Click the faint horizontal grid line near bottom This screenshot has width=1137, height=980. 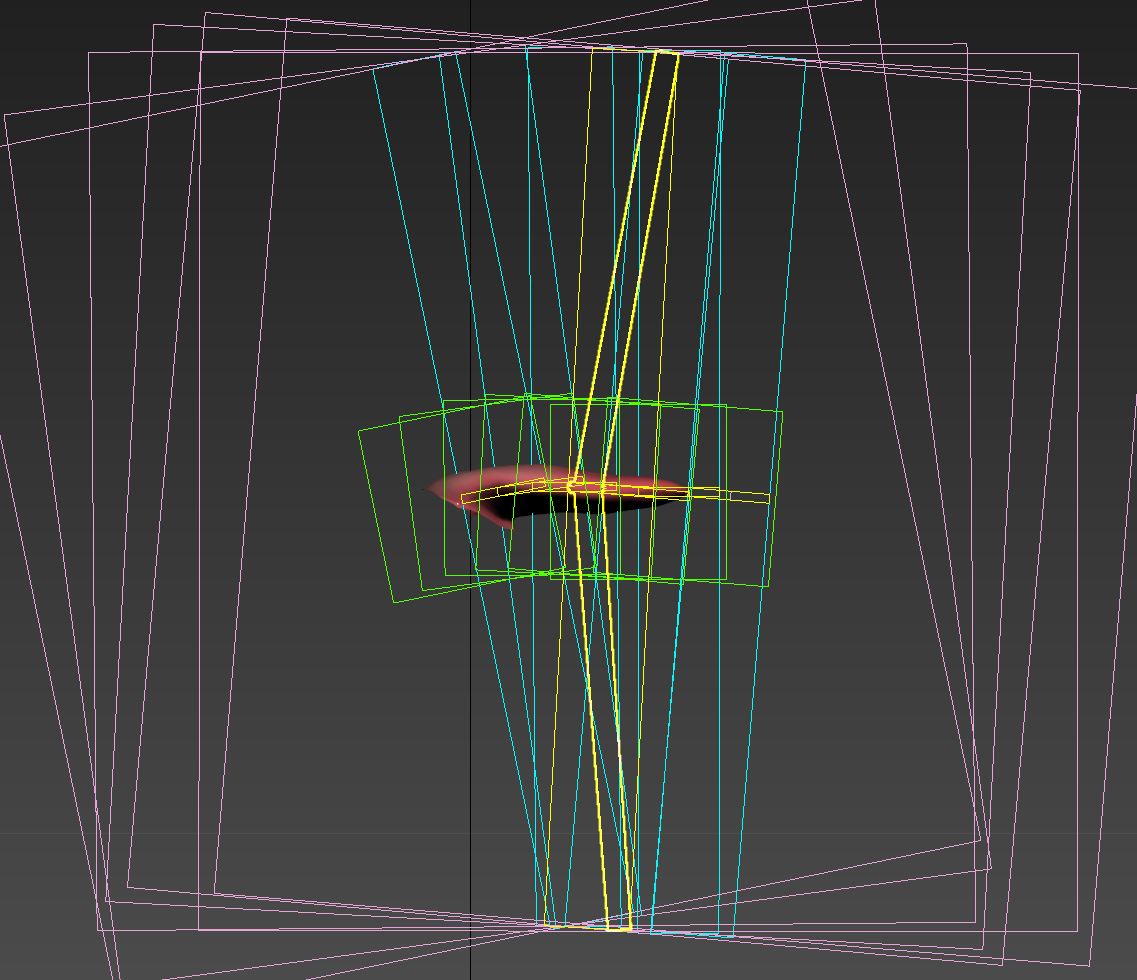click(x=300, y=833)
